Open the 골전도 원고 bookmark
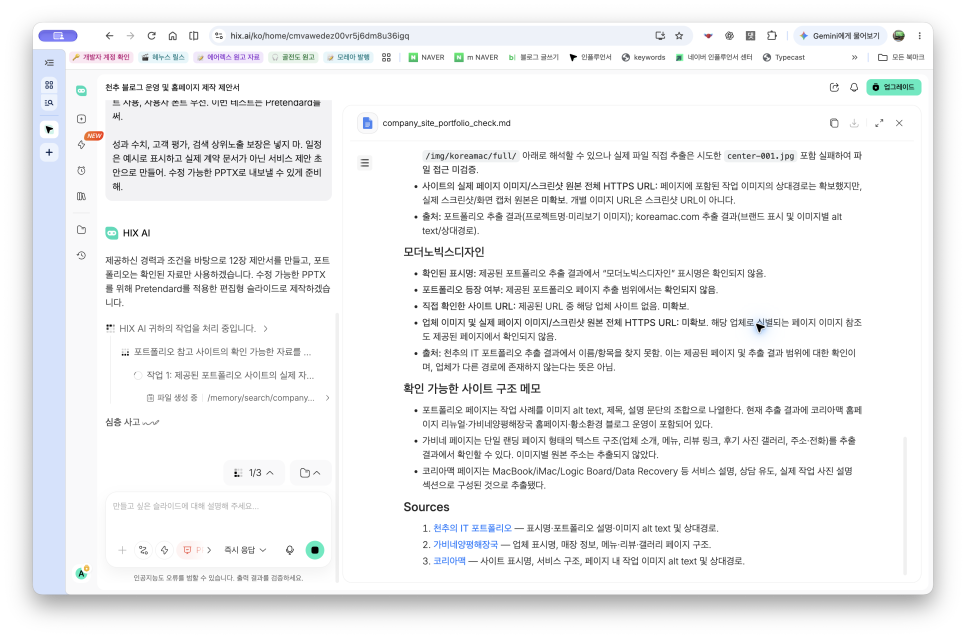966x638 pixels. [x=293, y=57]
